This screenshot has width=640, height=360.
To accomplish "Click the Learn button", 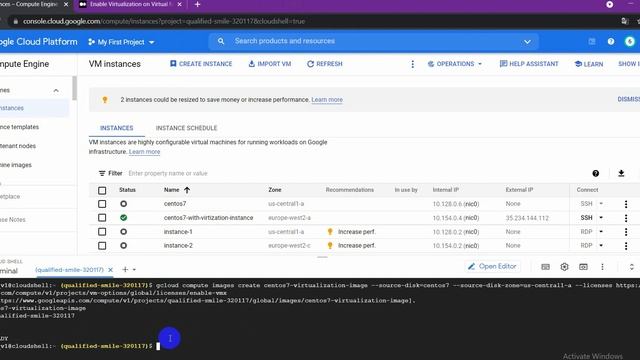I will (x=589, y=64).
